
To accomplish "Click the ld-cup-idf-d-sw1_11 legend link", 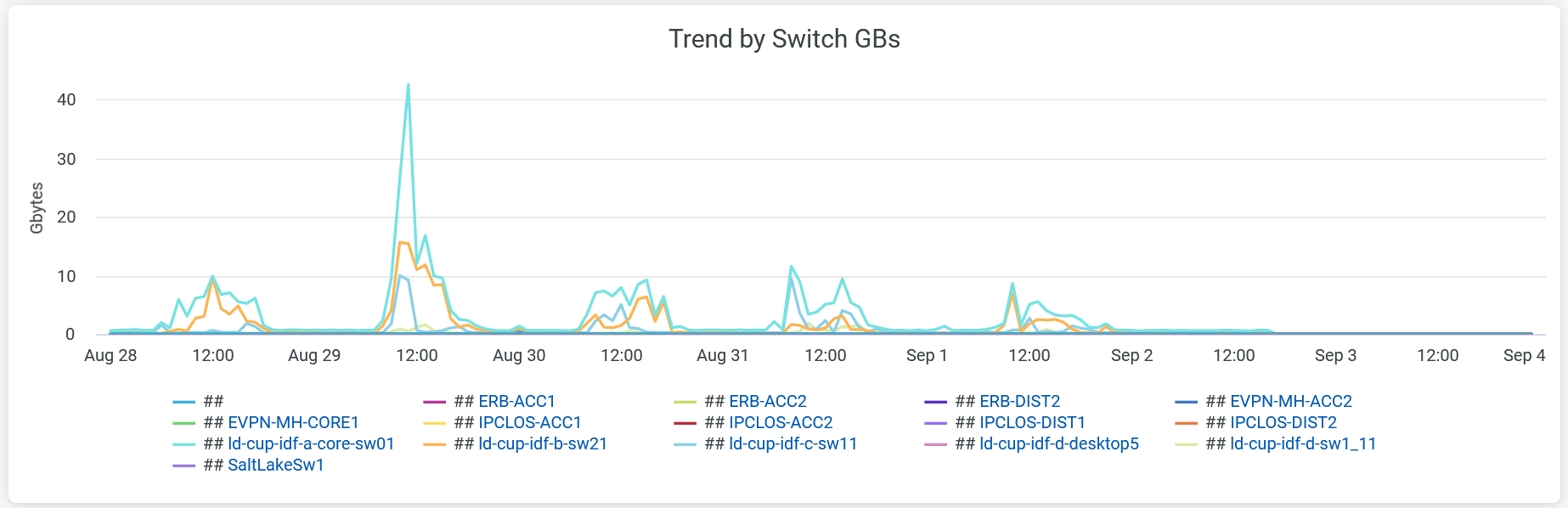I will click(x=1303, y=443).
